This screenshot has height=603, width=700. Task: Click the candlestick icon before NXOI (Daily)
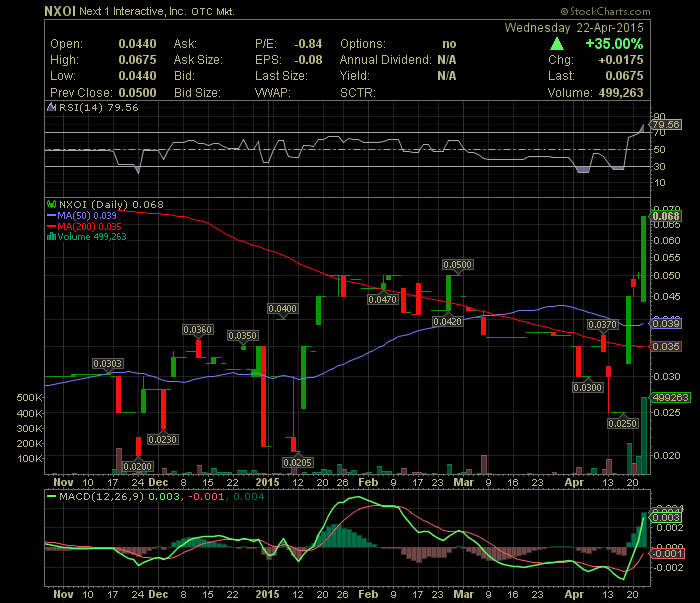(x=51, y=204)
